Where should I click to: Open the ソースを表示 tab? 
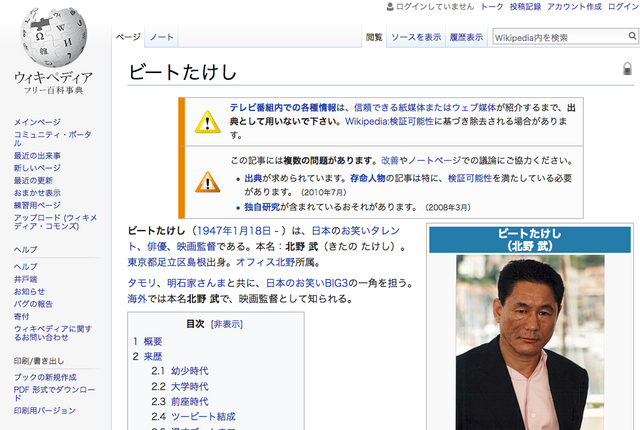[416, 37]
